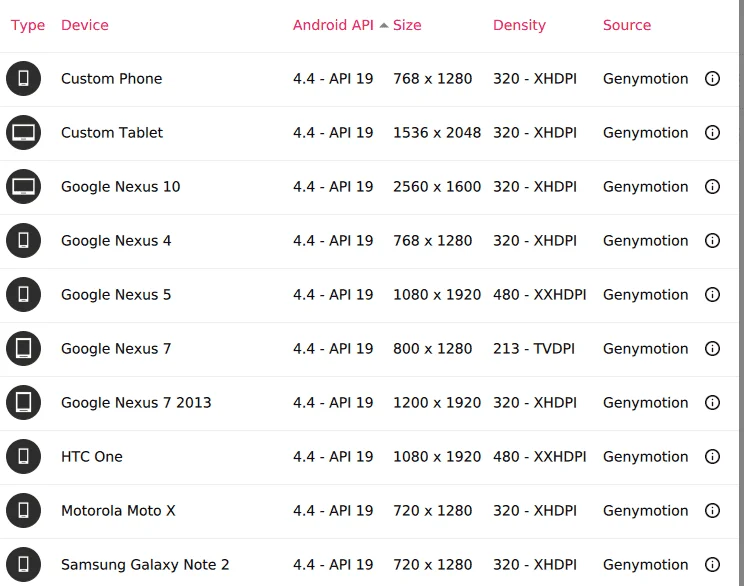Screen dimensions: 744x586
Task: Select the Google Nexus 10 device name
Action: click(x=121, y=186)
